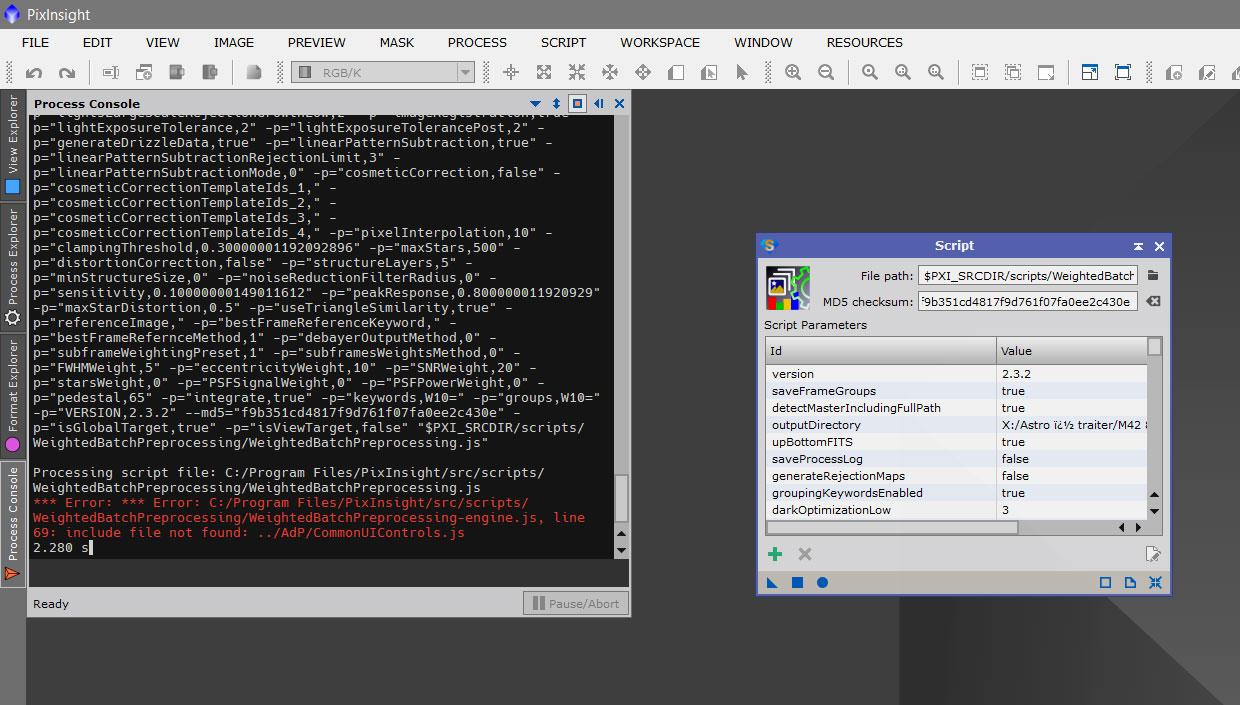Click the sync up-down arrows in Process Console
Viewport: 1240px width, 705px height.
557,103
